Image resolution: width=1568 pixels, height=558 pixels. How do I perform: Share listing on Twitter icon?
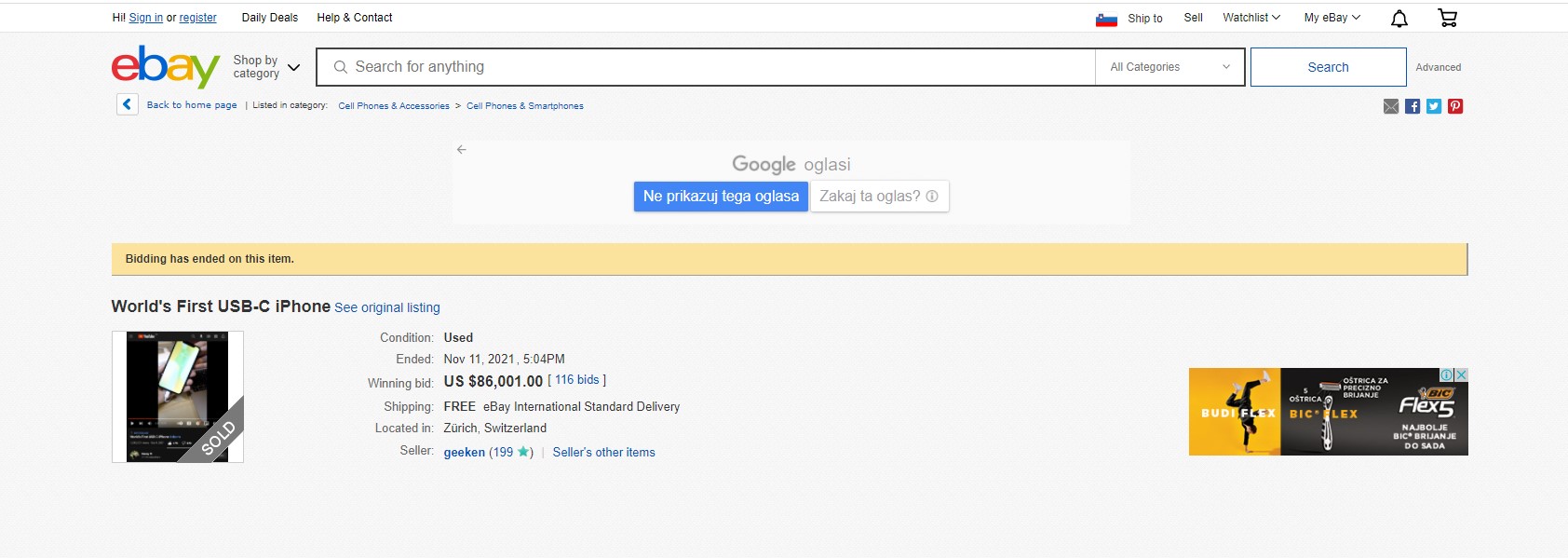[1434, 106]
